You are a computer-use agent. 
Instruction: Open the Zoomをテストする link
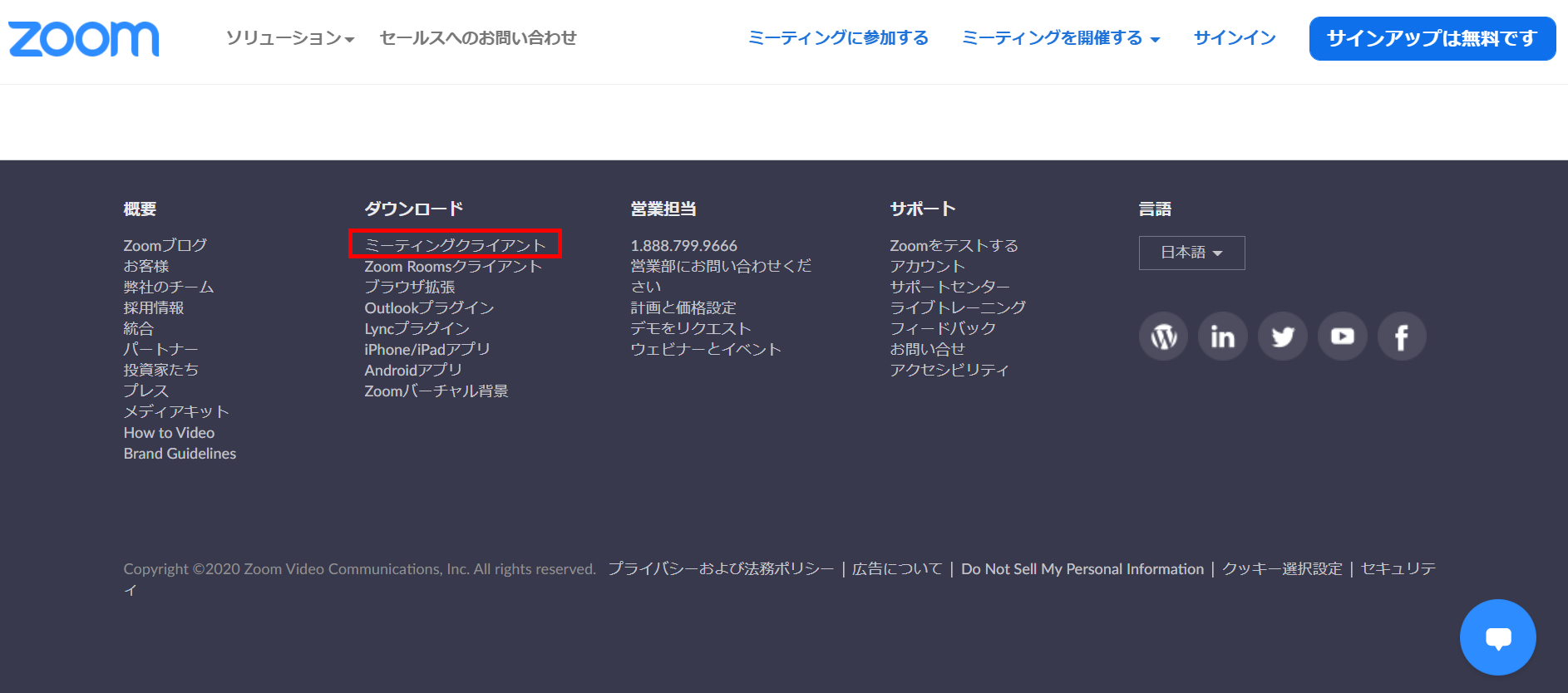point(954,245)
